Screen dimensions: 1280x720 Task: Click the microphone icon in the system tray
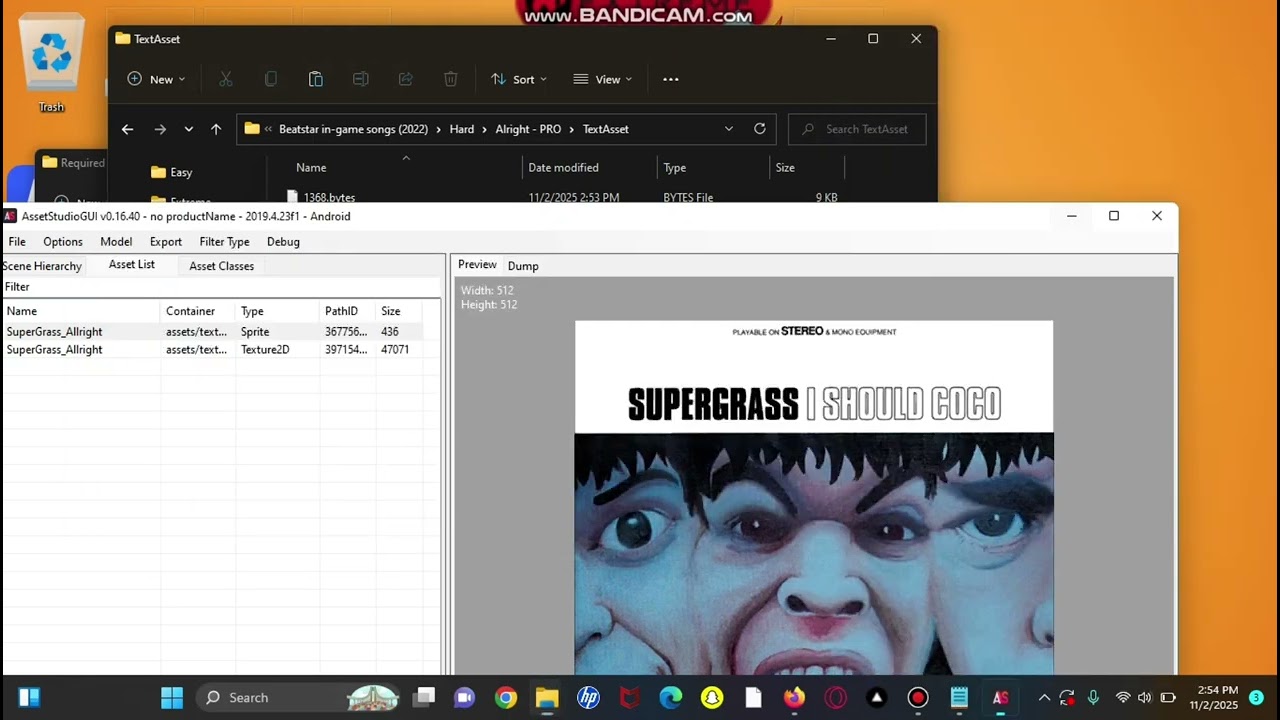click(1093, 697)
